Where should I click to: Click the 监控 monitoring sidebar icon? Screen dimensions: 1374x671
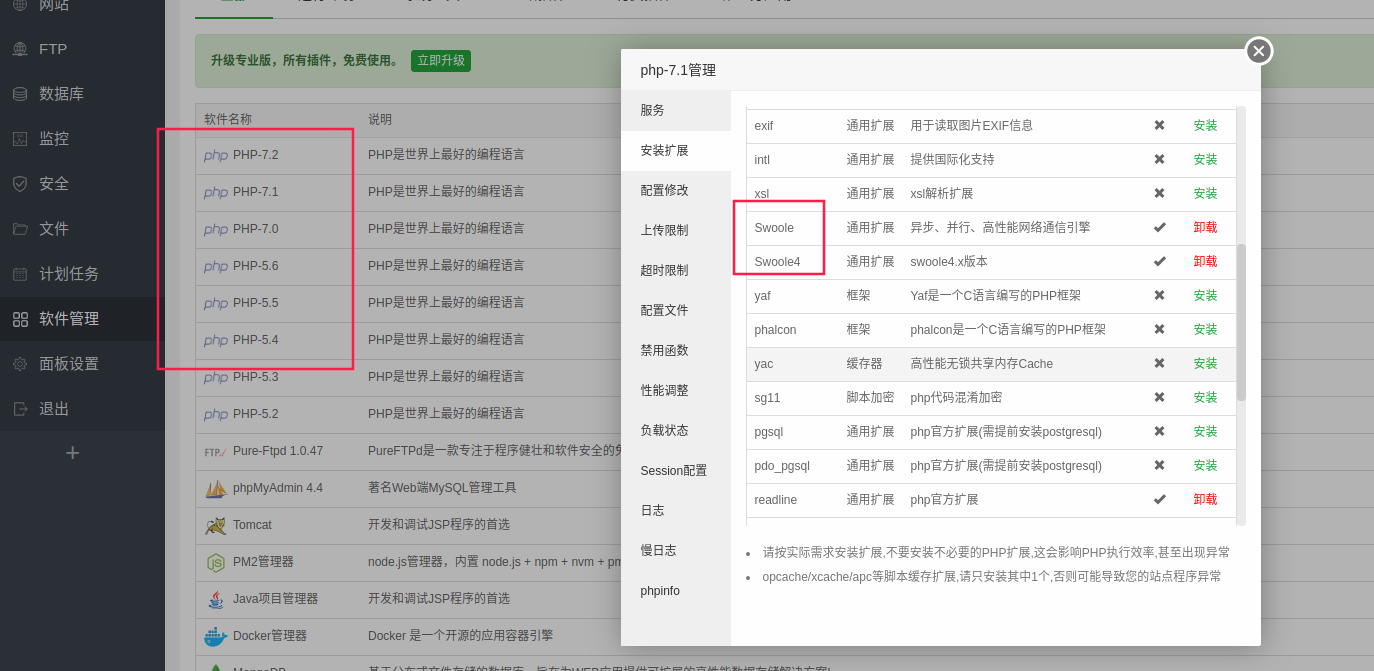[x=20, y=139]
